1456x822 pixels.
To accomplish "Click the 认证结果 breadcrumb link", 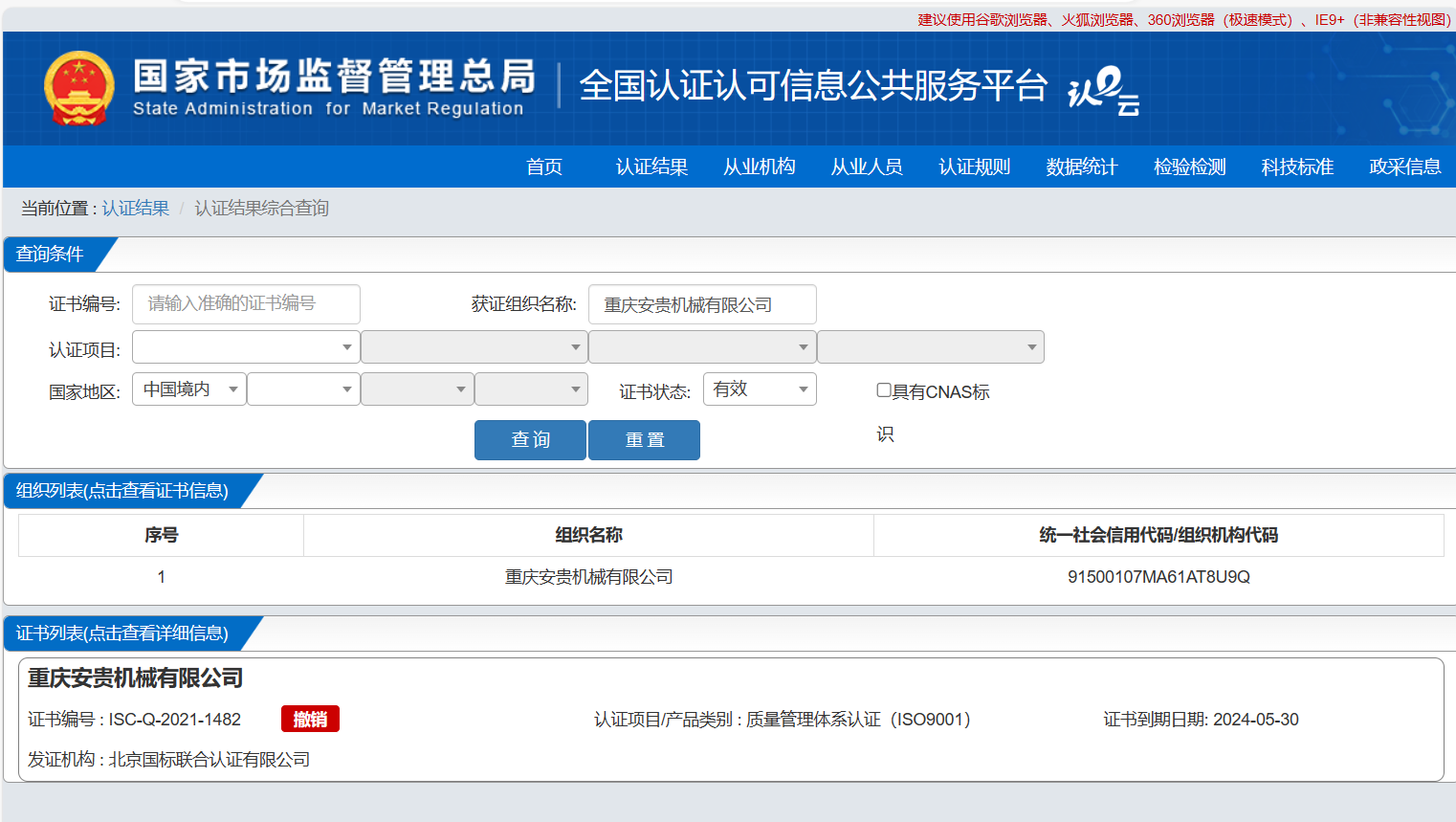I will point(136,209).
